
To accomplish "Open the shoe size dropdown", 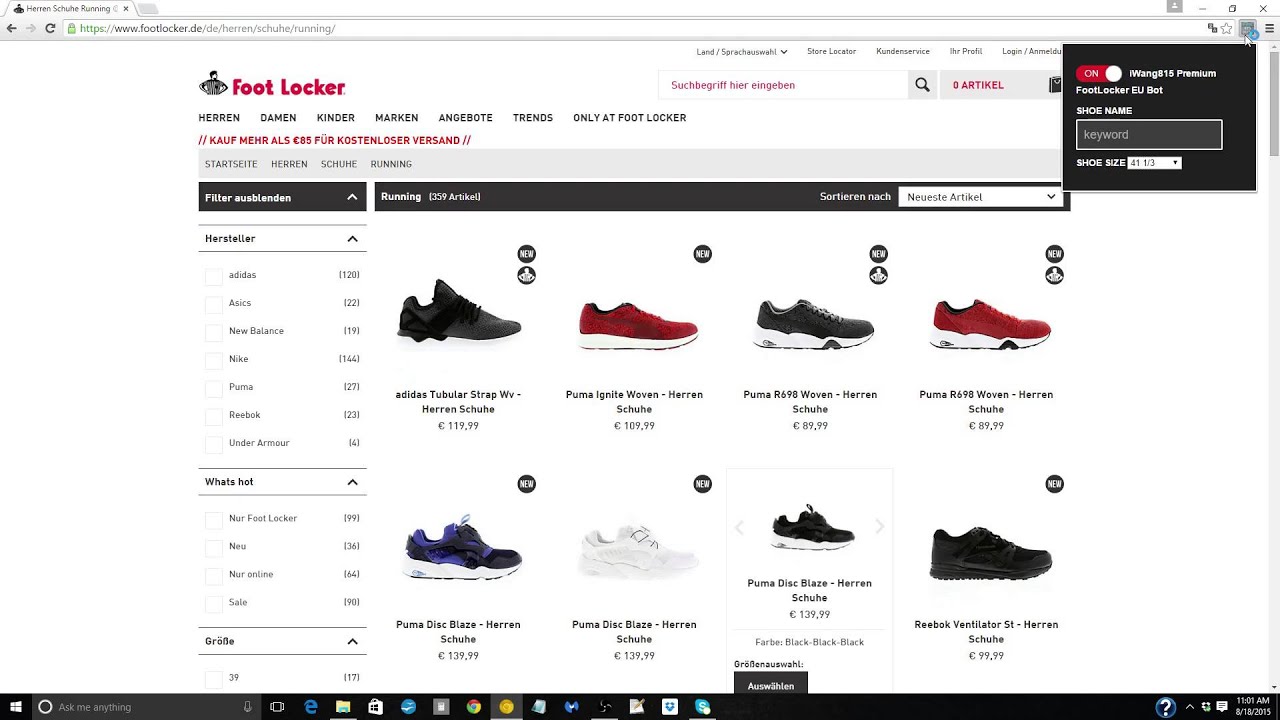I will 1154,163.
